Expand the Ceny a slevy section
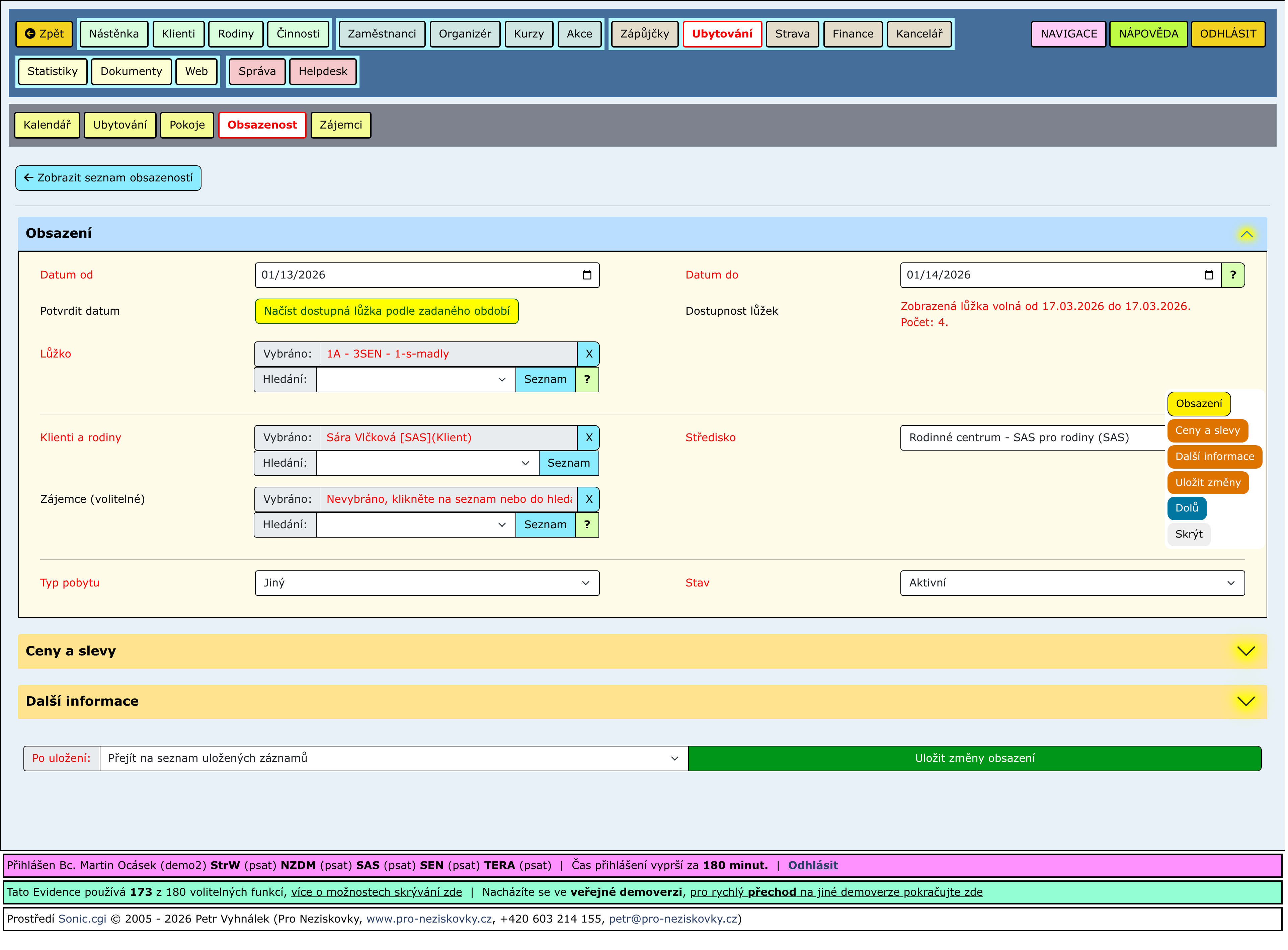Viewport: 1288px width, 950px height. tap(1246, 651)
